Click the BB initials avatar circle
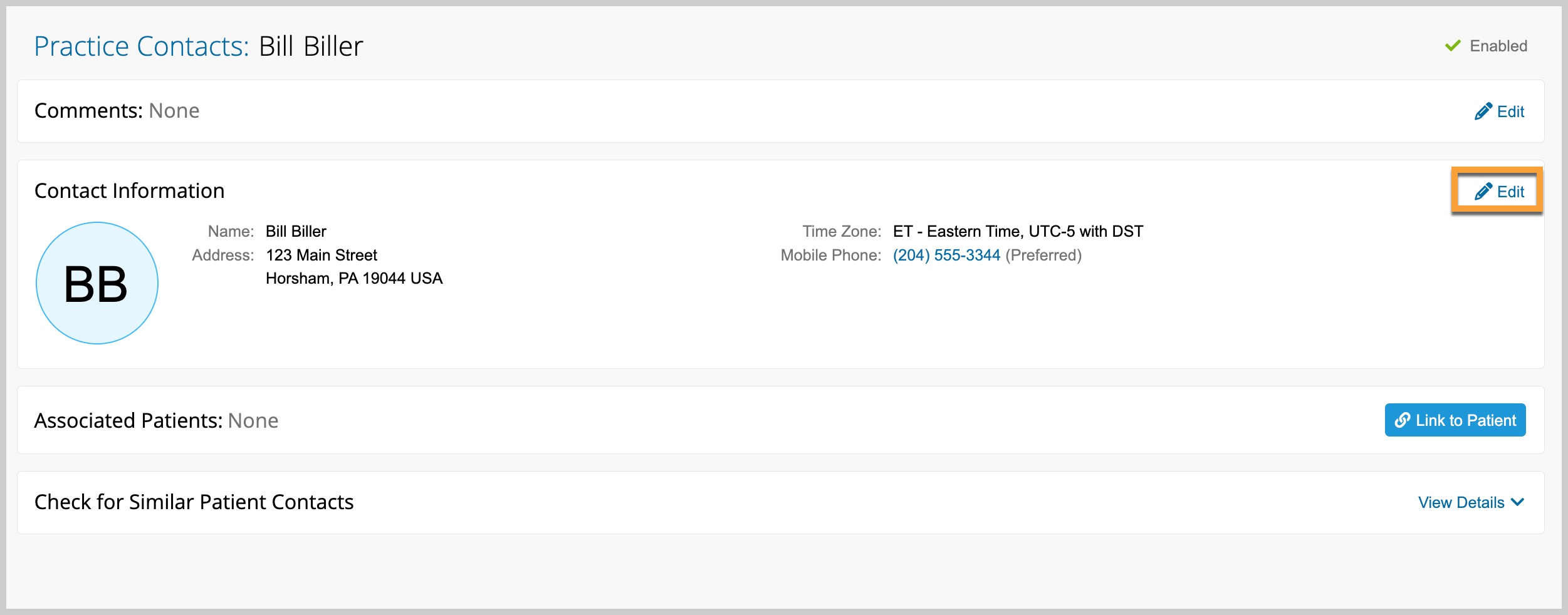This screenshot has width=1568, height=615. point(97,283)
